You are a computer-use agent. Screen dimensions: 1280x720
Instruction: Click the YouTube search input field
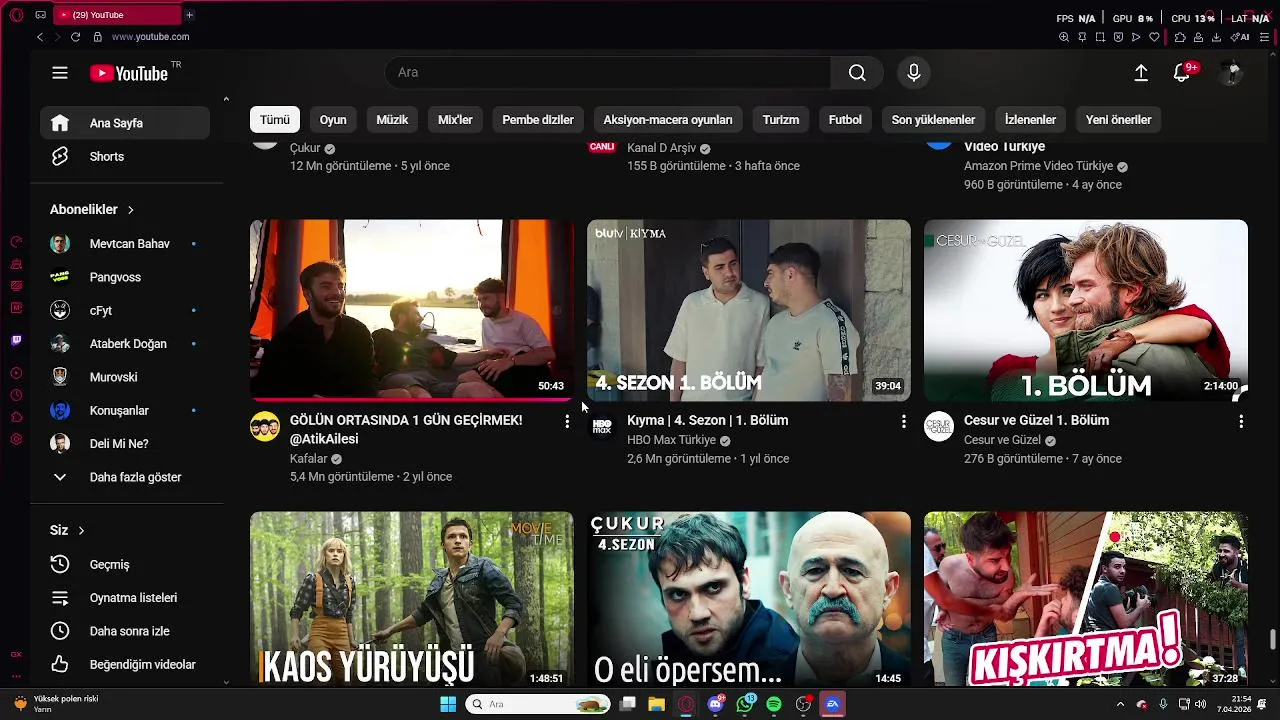pyautogui.click(x=608, y=72)
